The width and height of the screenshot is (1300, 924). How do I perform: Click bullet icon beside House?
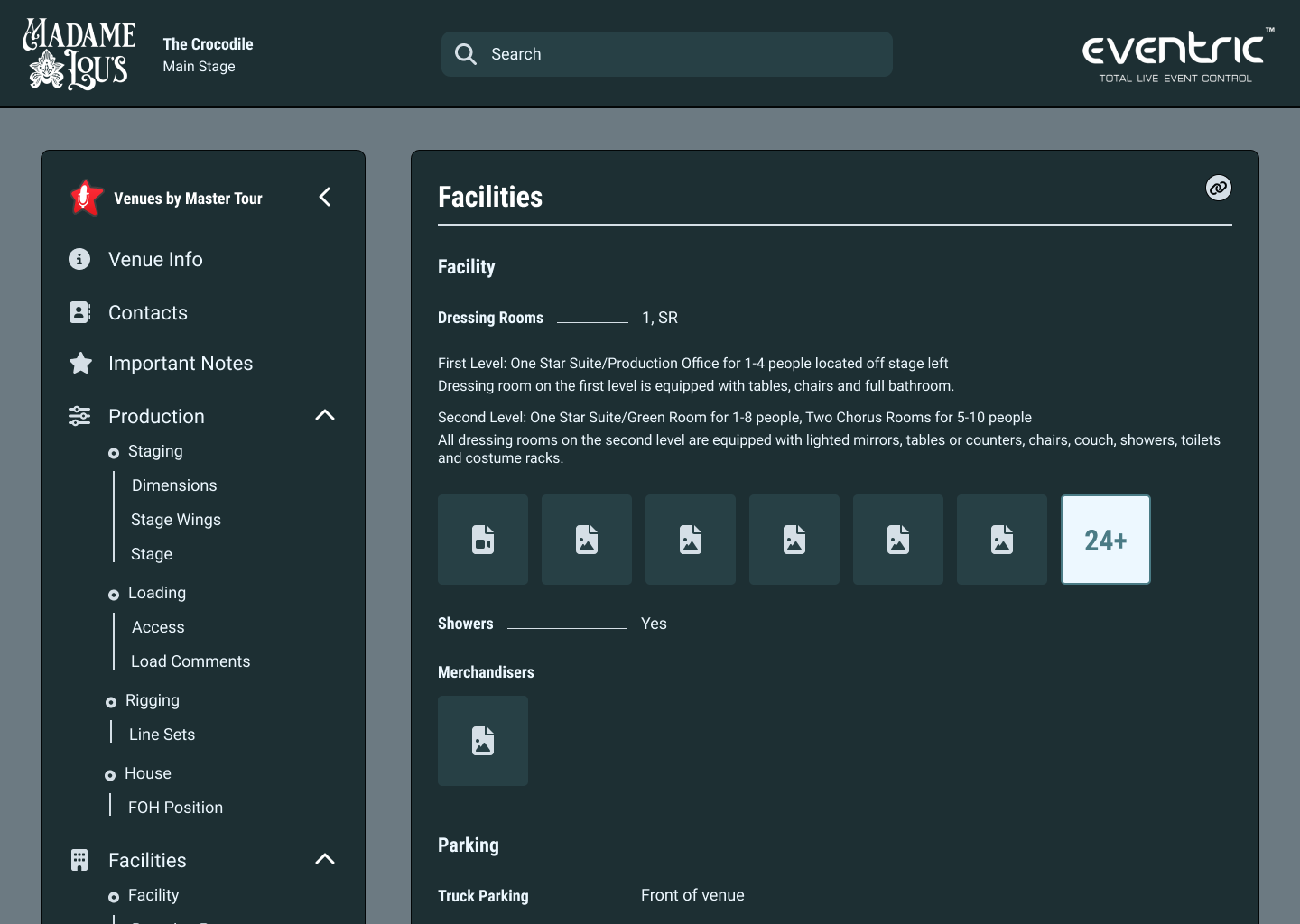(x=110, y=775)
